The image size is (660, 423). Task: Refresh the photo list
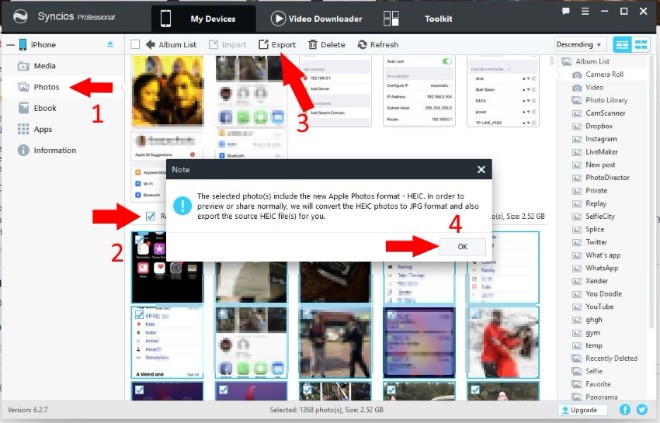(x=378, y=45)
